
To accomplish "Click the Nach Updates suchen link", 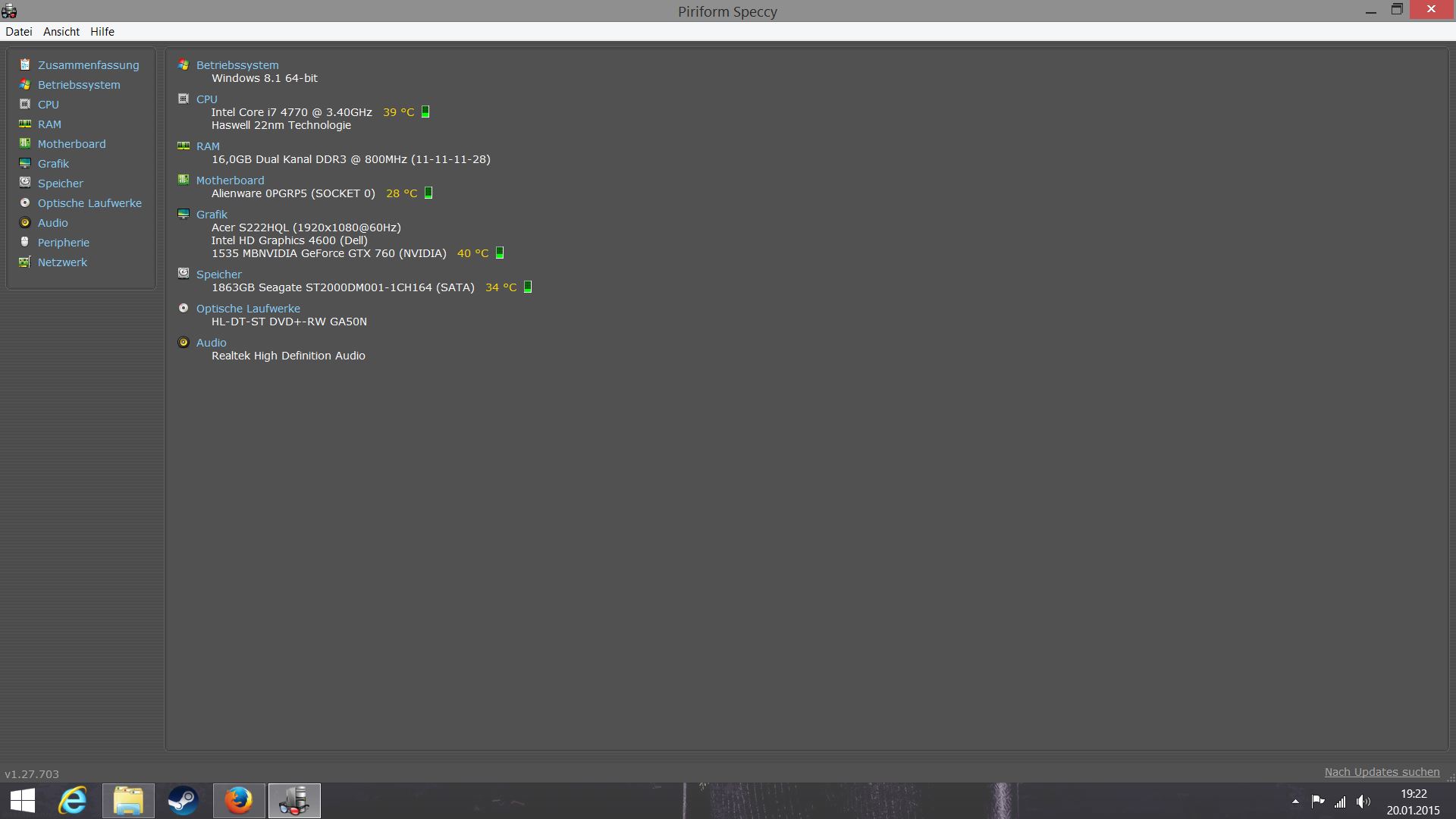I will (1382, 772).
